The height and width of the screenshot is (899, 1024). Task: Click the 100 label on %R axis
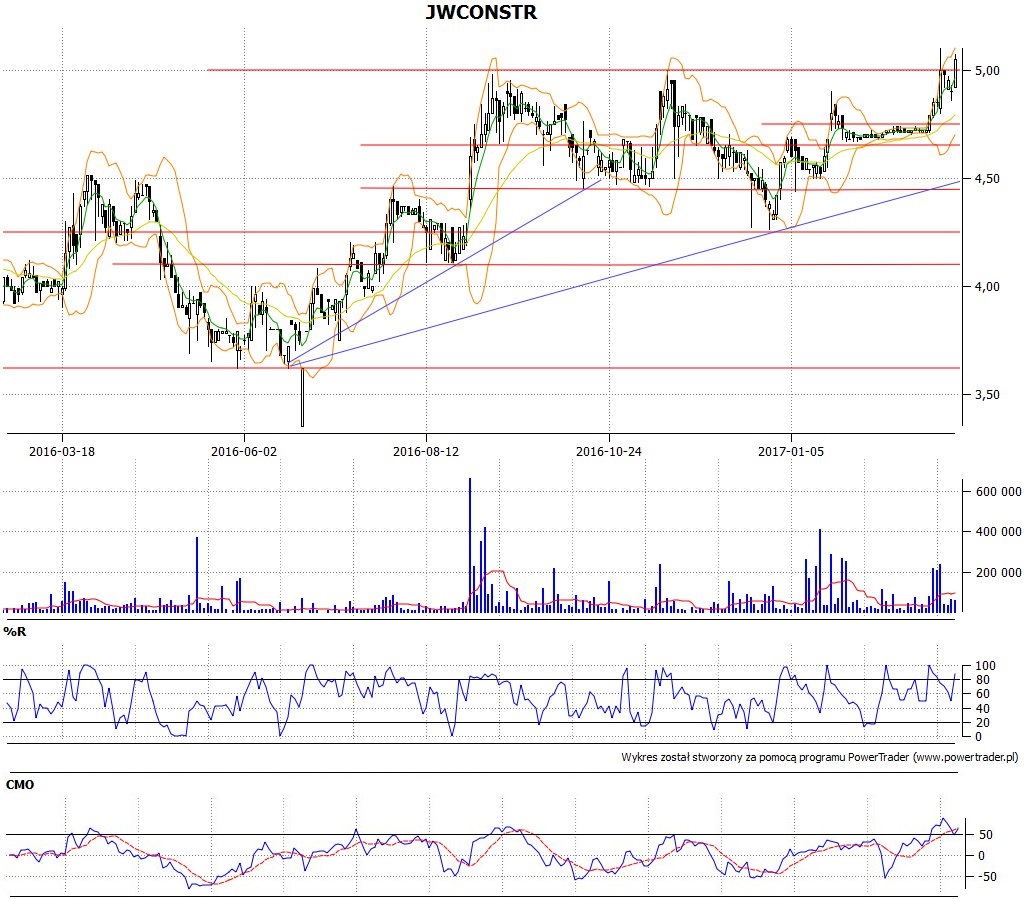click(x=985, y=666)
